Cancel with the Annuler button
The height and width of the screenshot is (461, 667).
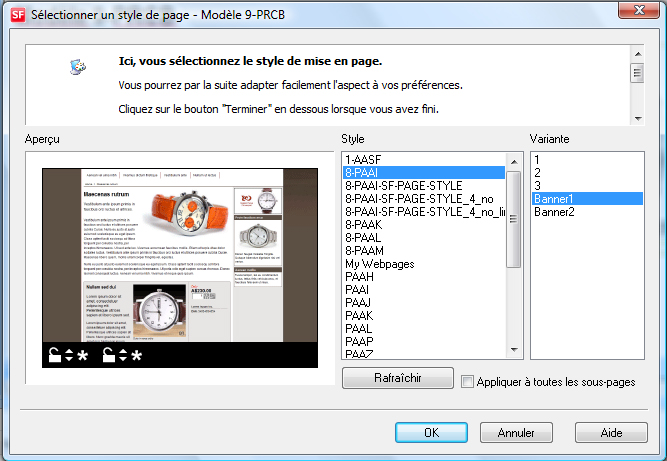[x=517, y=433]
